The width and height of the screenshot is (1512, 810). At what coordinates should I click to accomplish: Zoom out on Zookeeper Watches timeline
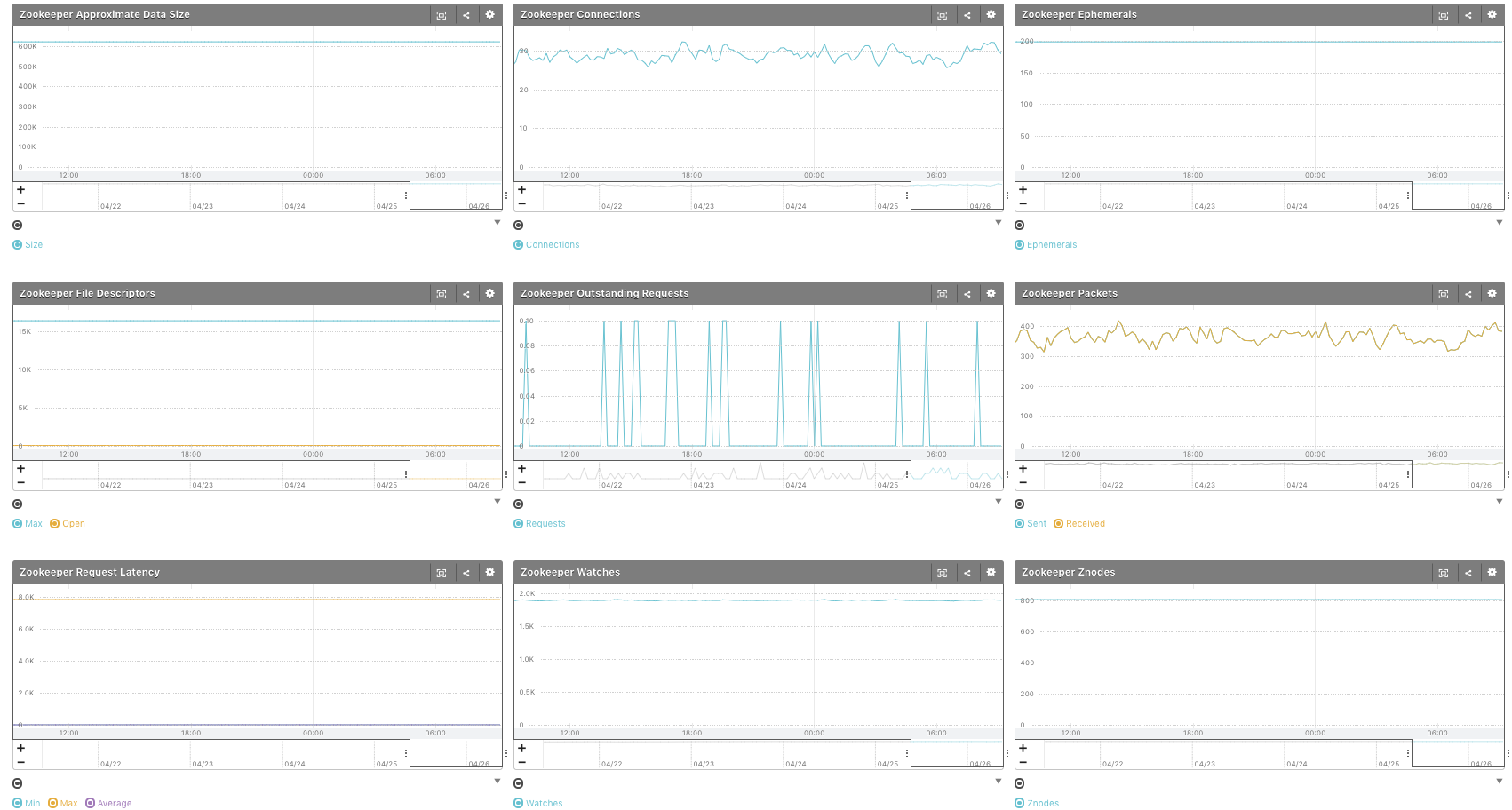click(x=522, y=763)
